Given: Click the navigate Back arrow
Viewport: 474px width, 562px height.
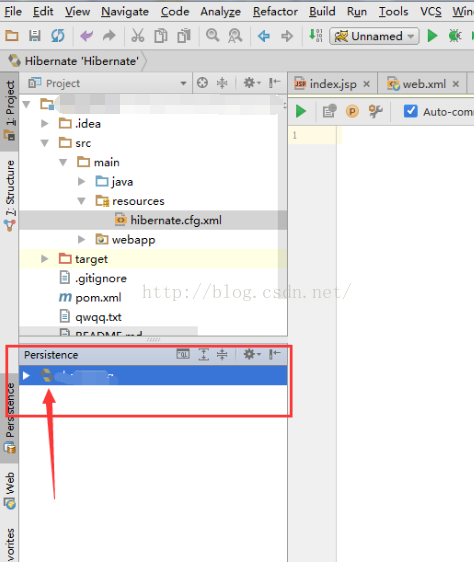Looking at the screenshot, I should click(x=264, y=36).
